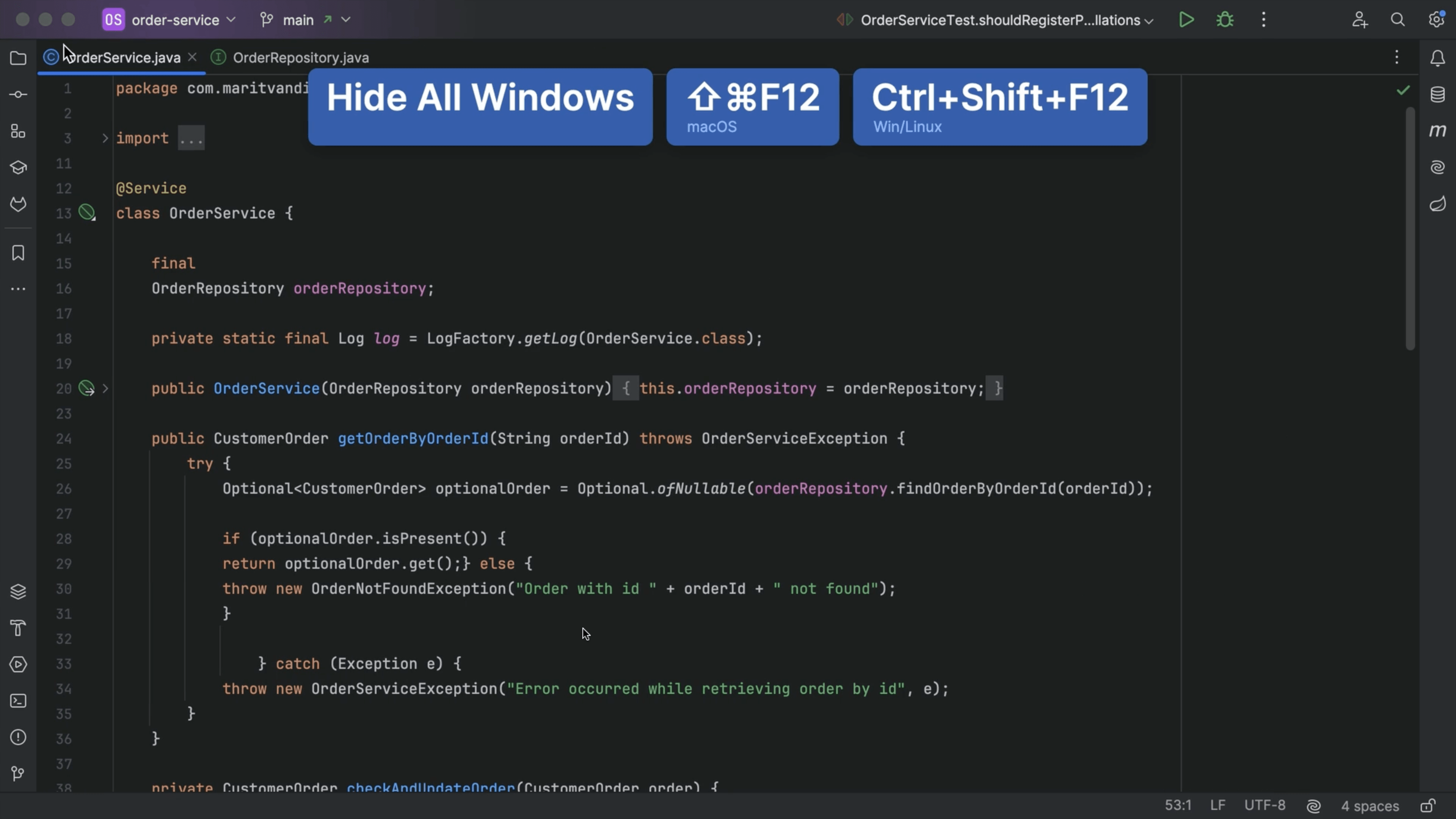Open Search Everywhere
Viewport: 1456px width, 819px height.
click(x=1397, y=19)
